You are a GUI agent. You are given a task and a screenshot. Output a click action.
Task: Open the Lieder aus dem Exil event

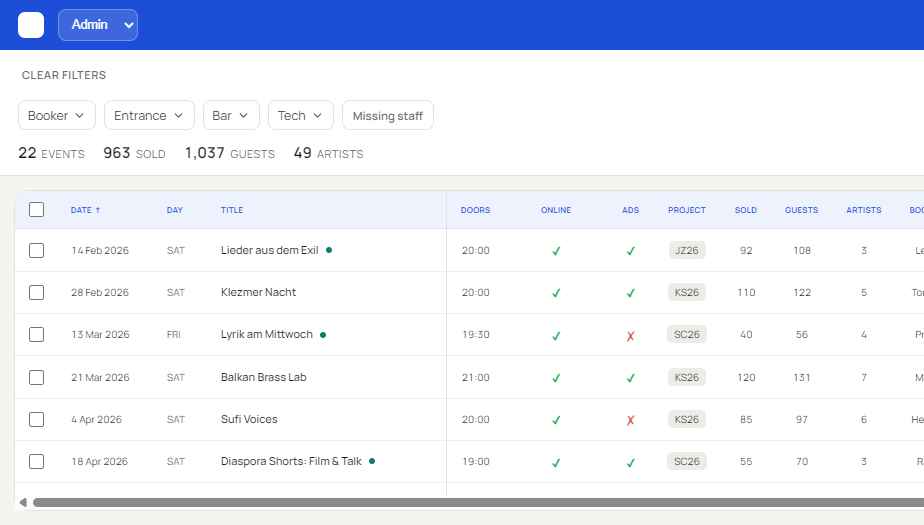[x=269, y=250]
